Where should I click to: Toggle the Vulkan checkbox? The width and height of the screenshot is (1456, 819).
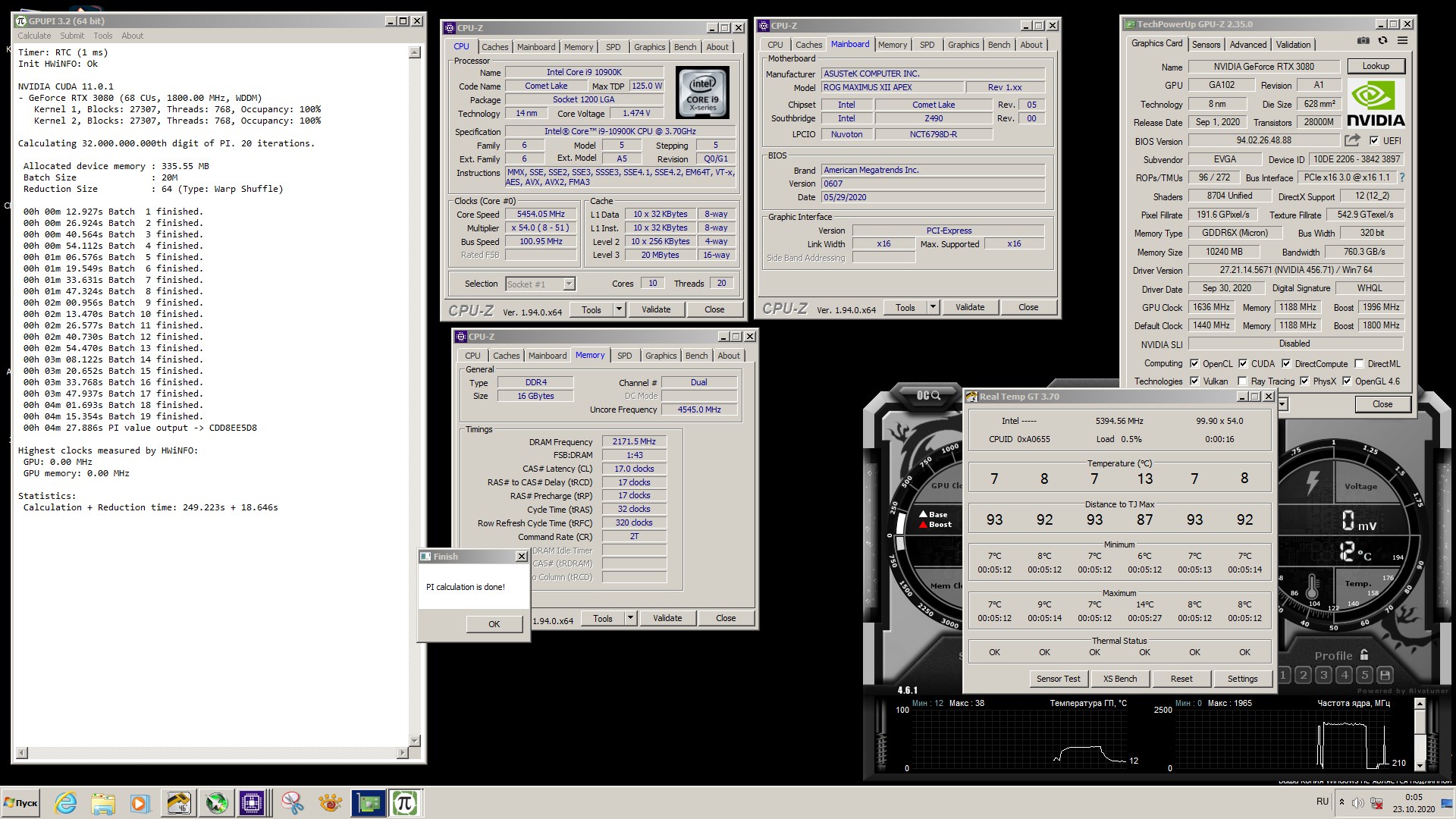tap(1194, 381)
